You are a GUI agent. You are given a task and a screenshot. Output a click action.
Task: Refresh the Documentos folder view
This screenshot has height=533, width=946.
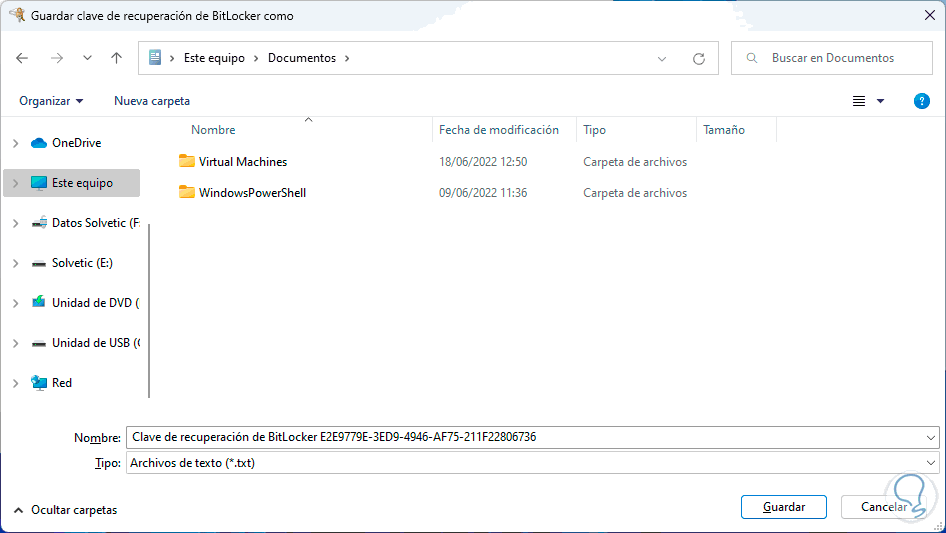pyautogui.click(x=699, y=59)
